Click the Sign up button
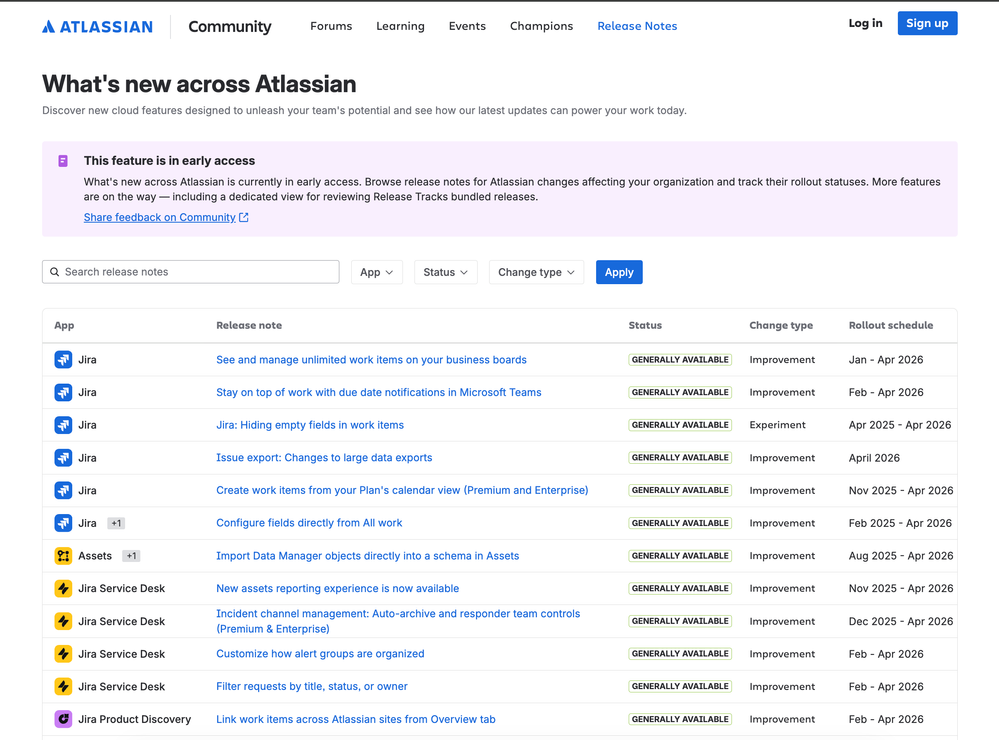Screen dimensions: 999x740 (x=927, y=23)
